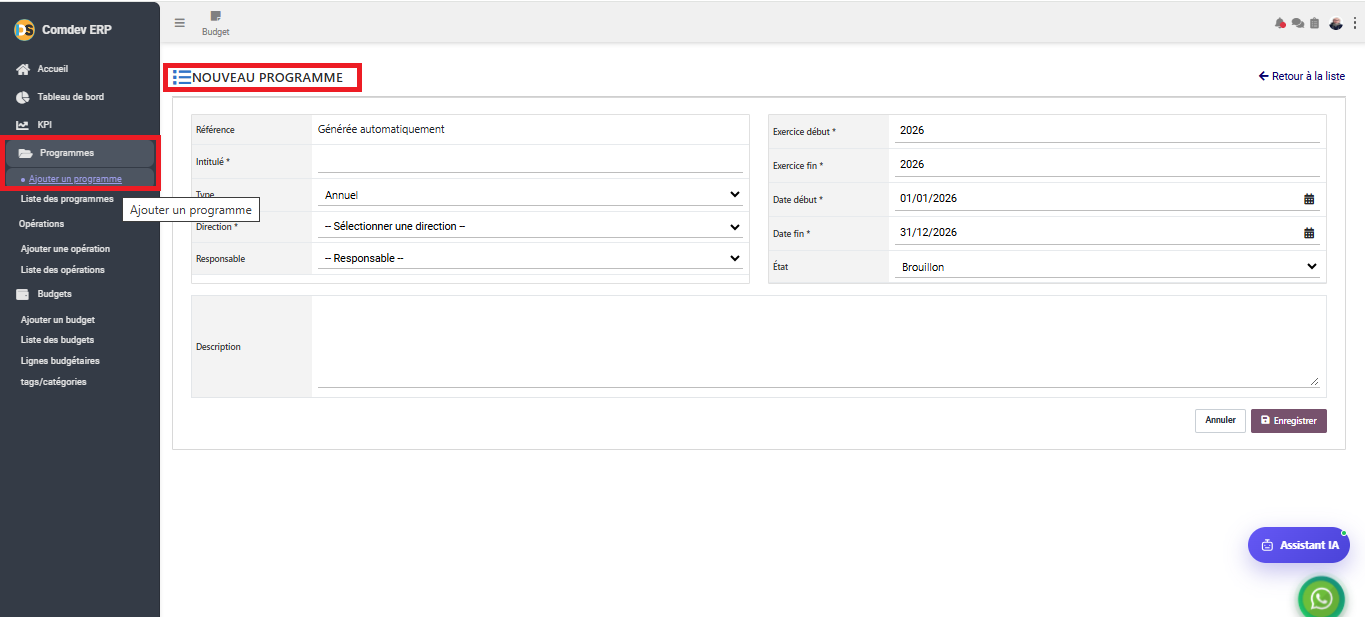Select Budgets in the sidebar

[x=55, y=294]
